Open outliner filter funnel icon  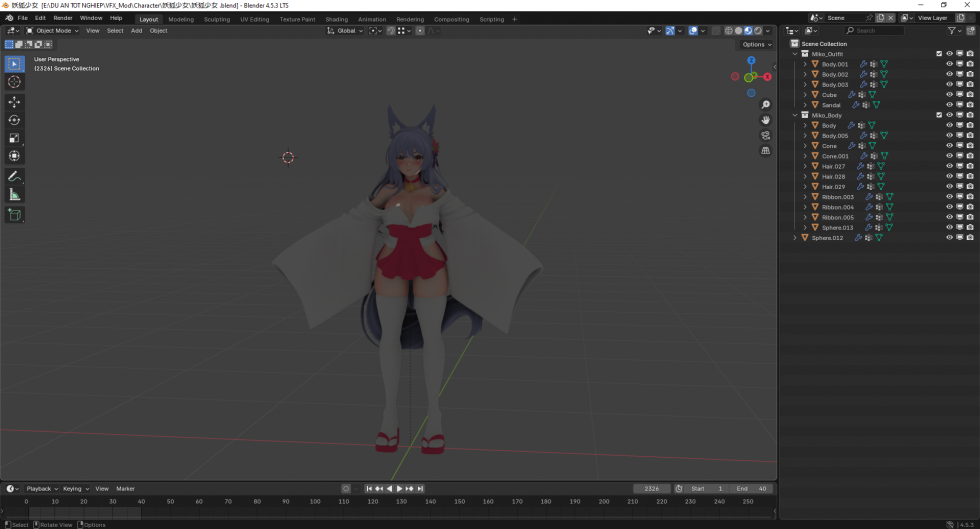pyautogui.click(x=952, y=31)
